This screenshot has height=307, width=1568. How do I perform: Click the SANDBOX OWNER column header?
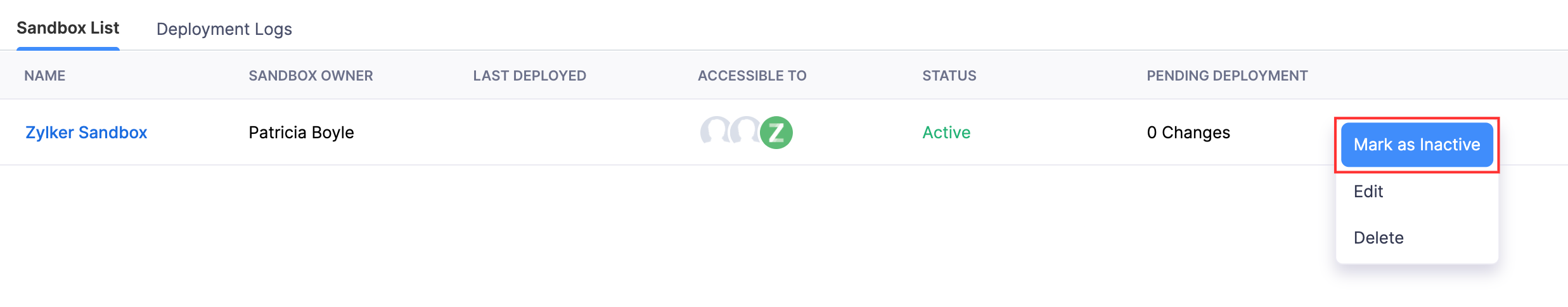[311, 75]
